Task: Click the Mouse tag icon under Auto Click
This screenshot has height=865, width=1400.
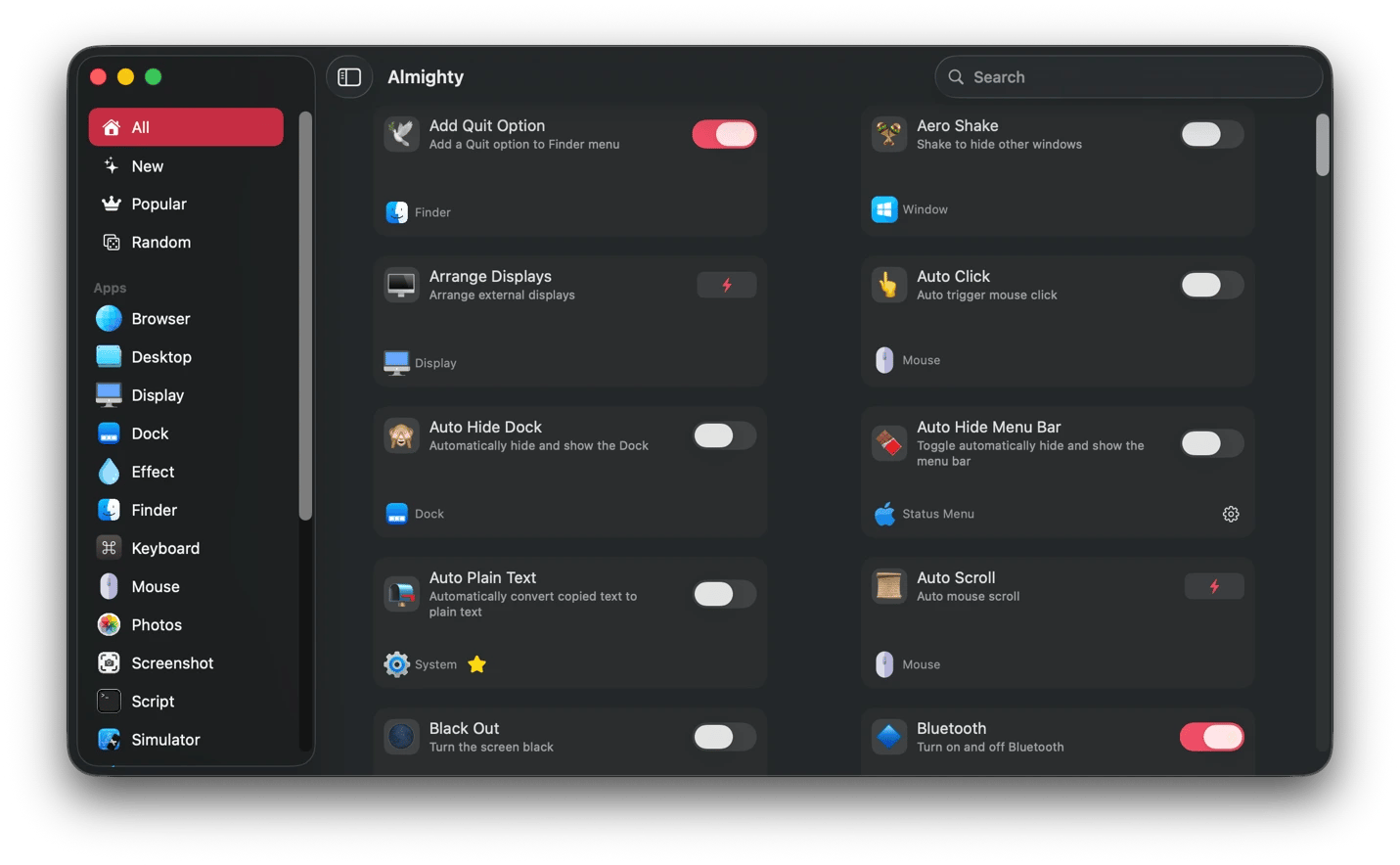Action: click(884, 360)
